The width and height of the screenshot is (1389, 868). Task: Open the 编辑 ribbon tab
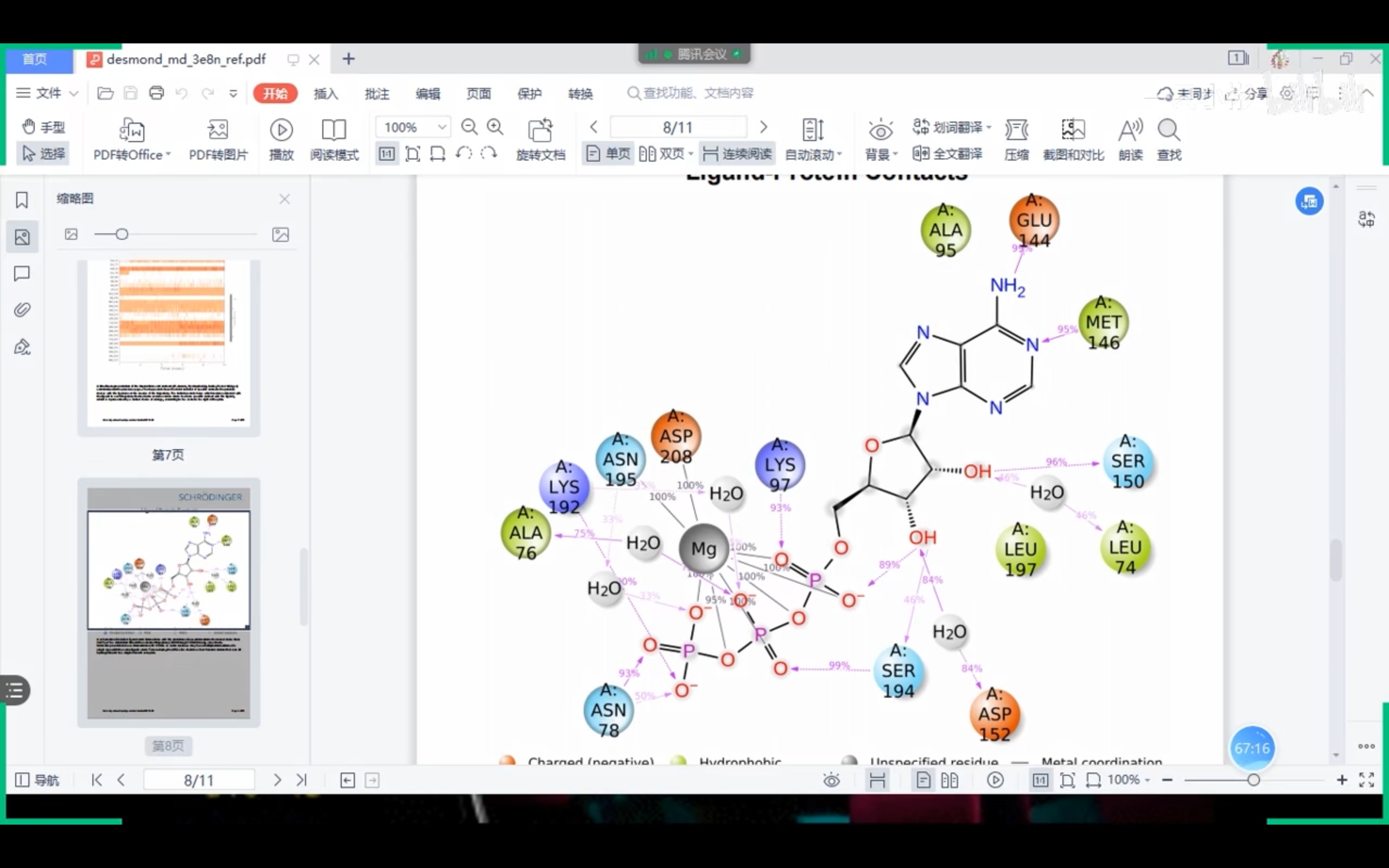coord(428,93)
